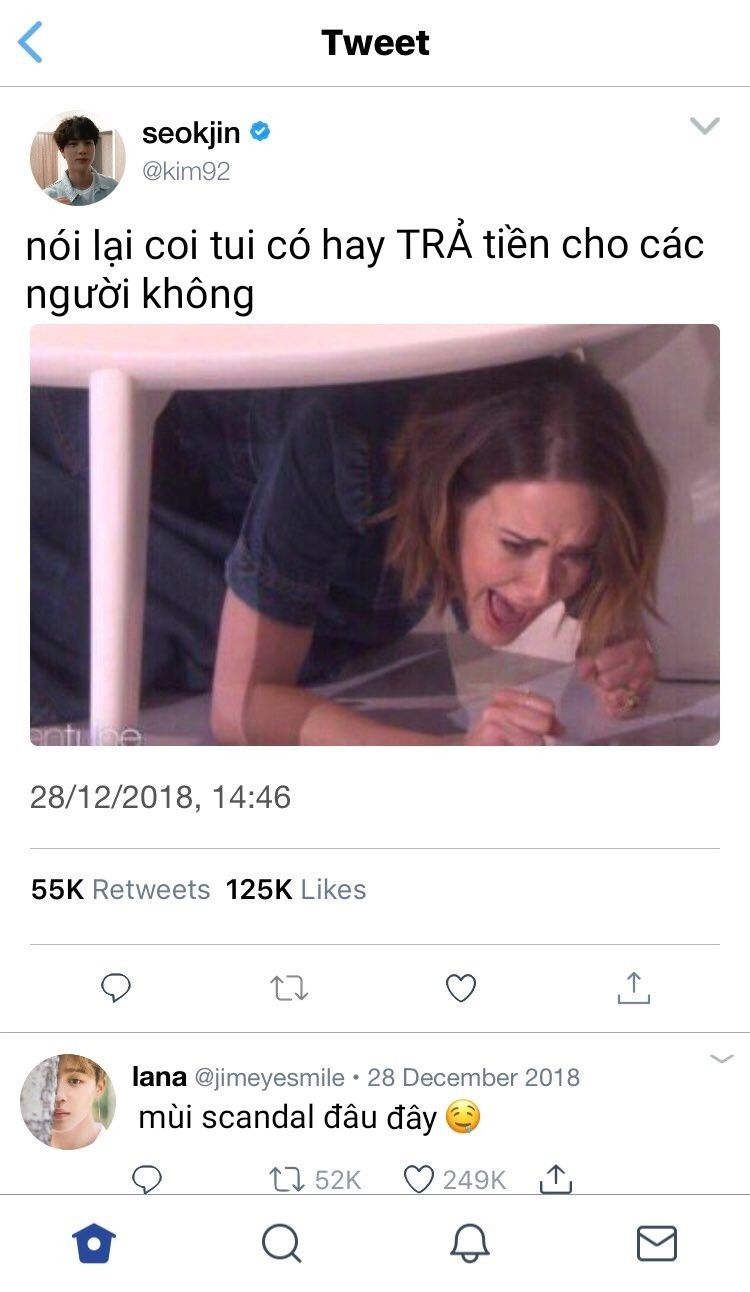Retweet seokjin's tweet using the retweet icon
The width and height of the screenshot is (750, 1292).
(289, 989)
